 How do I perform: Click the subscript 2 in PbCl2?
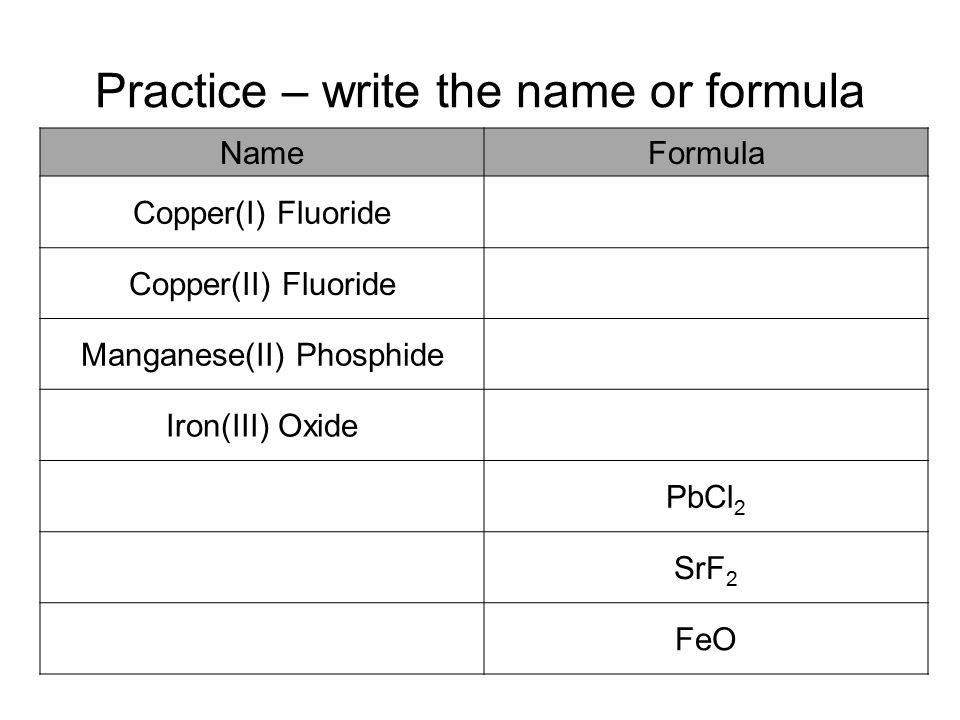[x=740, y=507]
